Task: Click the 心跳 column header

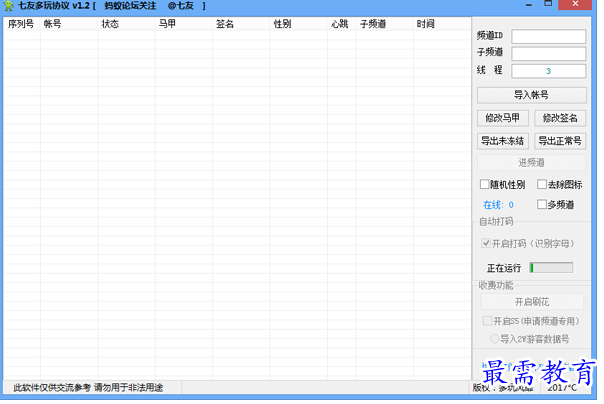Action: tap(341, 24)
